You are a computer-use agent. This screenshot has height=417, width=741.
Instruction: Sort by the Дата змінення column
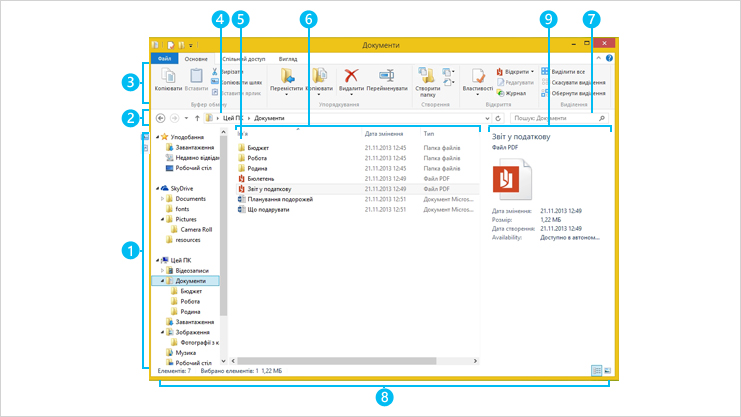tap(384, 134)
